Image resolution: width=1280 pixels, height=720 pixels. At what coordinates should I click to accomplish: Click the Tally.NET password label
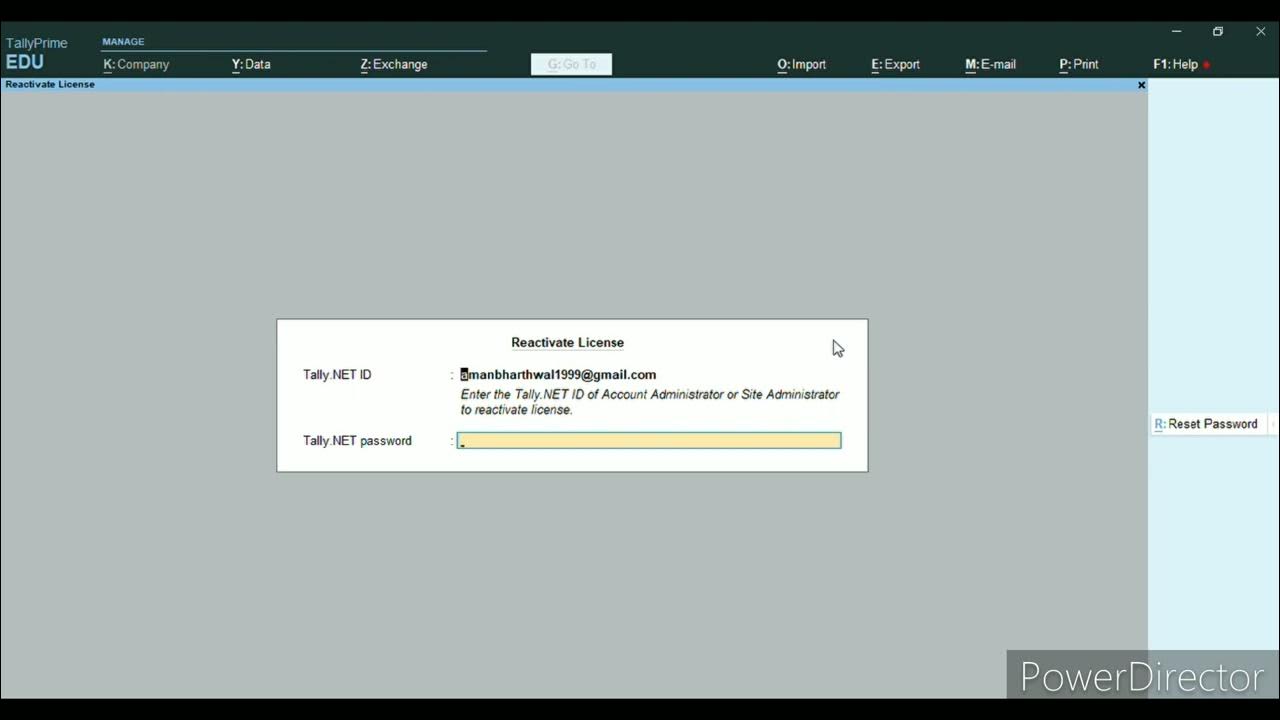point(357,441)
